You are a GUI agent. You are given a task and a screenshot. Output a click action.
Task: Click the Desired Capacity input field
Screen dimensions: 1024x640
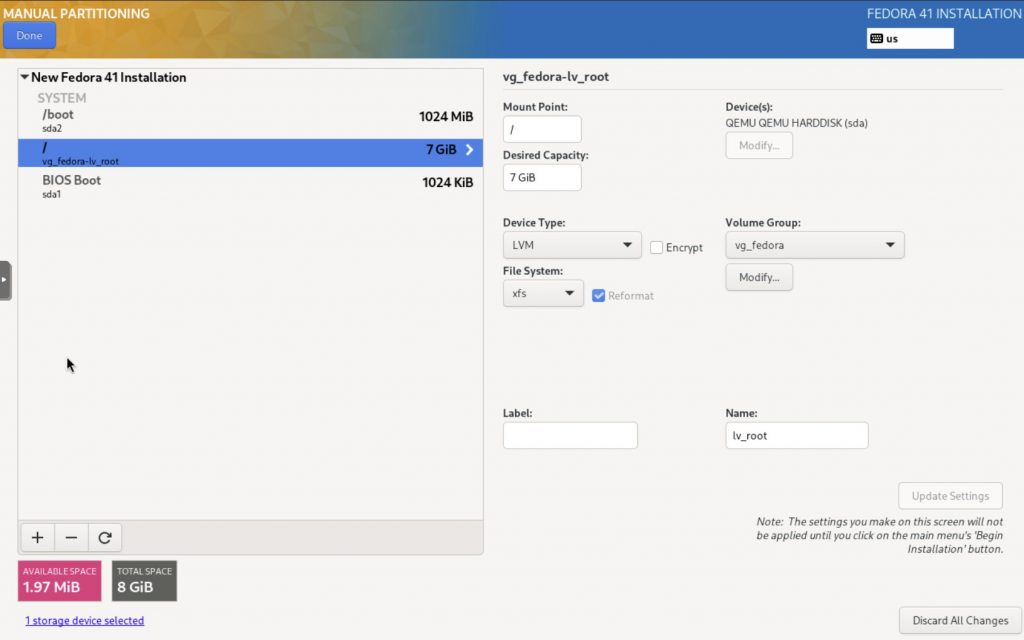click(542, 177)
